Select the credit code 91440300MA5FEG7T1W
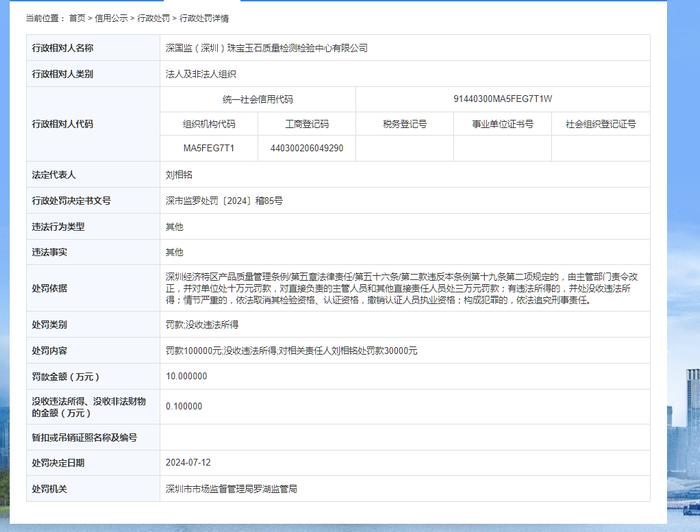 tap(502, 99)
